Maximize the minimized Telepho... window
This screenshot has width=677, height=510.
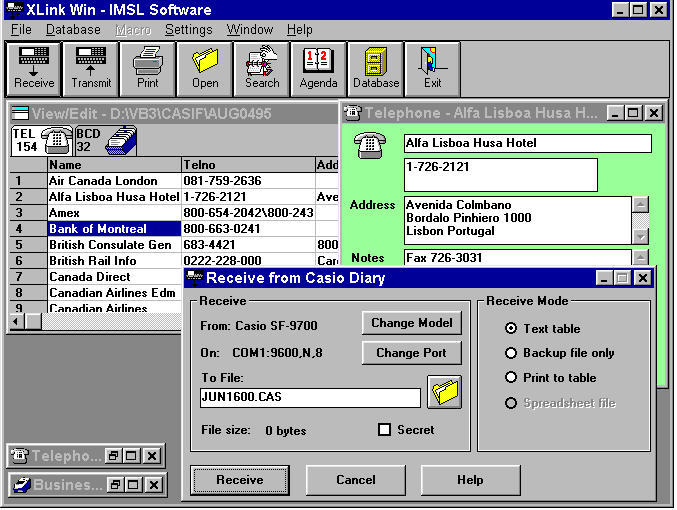coord(132,456)
